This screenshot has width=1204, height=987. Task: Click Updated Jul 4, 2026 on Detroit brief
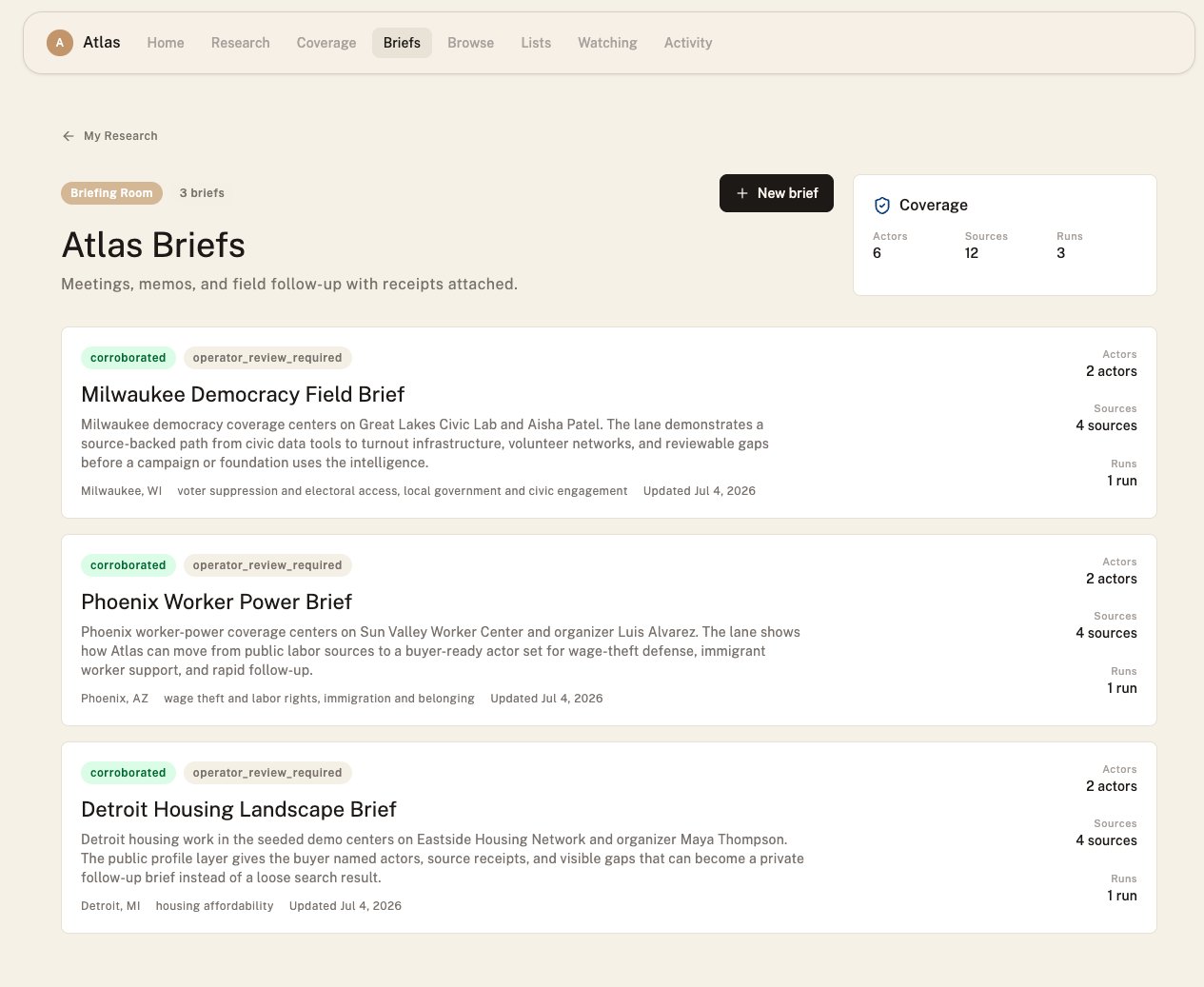coord(345,906)
